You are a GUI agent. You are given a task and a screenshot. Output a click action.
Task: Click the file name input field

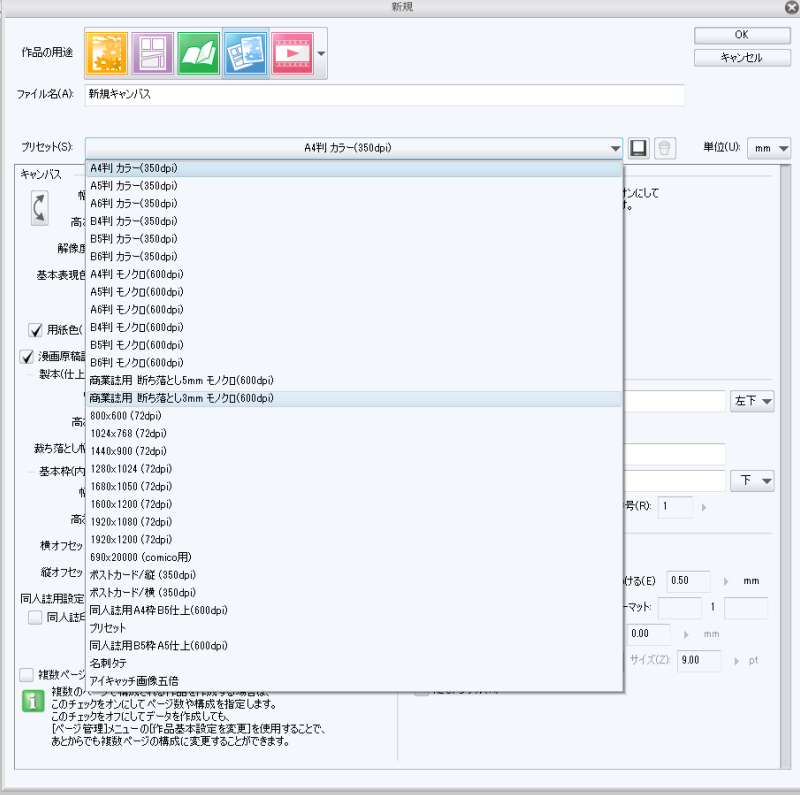click(x=384, y=94)
